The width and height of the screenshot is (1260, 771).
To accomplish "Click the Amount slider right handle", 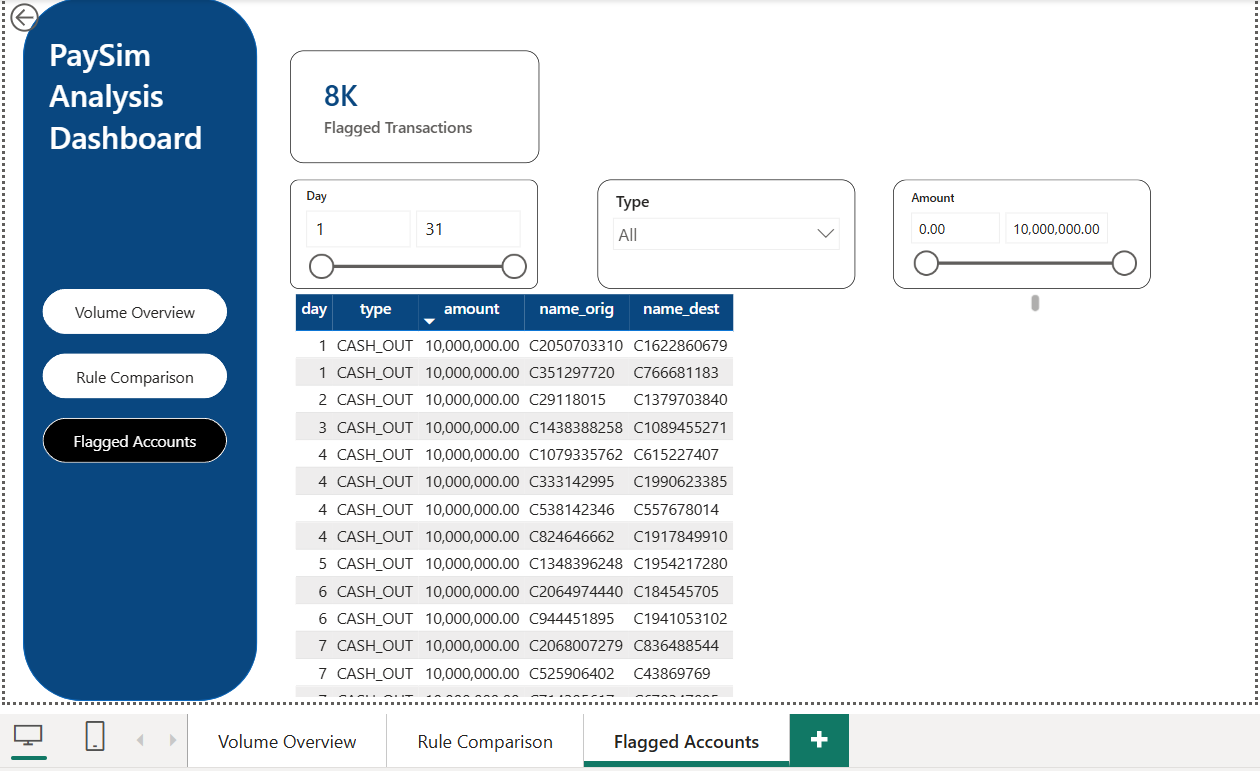I will 1124,263.
